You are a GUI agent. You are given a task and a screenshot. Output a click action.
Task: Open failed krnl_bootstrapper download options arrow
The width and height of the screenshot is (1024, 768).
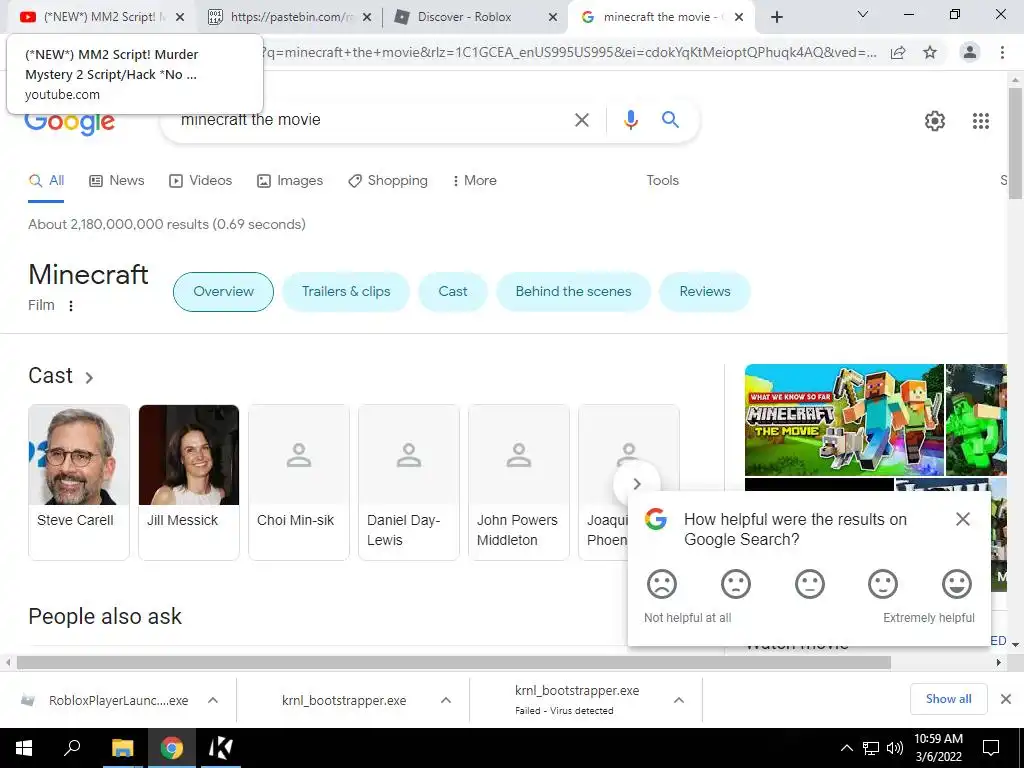(x=679, y=700)
